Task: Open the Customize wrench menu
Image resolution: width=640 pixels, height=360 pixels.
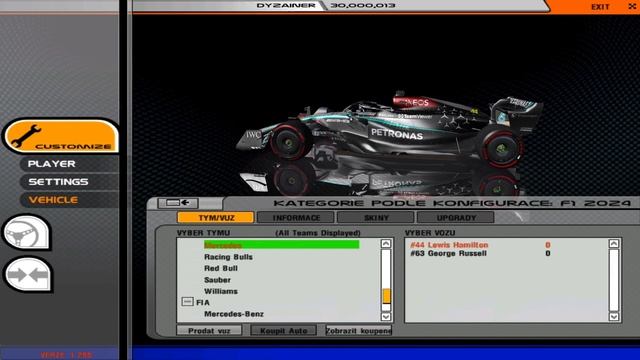Action: (x=61, y=137)
